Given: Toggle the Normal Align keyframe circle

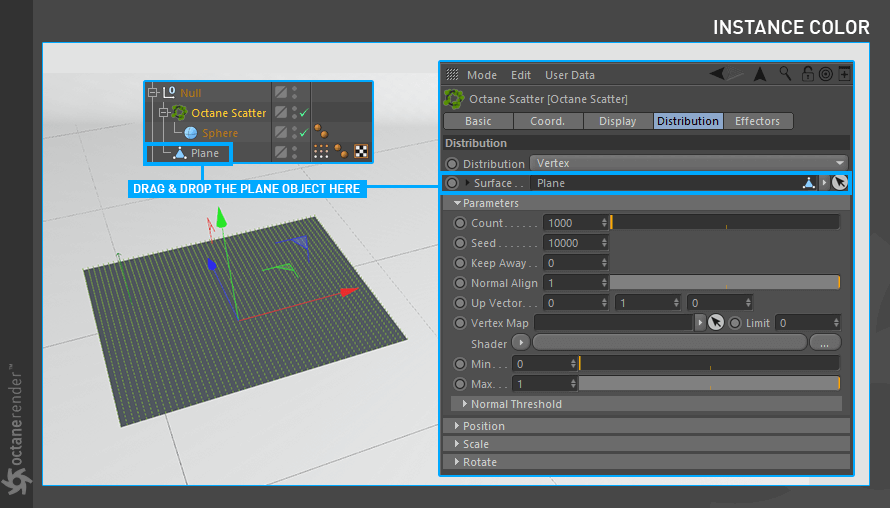Looking at the screenshot, I should point(460,283).
